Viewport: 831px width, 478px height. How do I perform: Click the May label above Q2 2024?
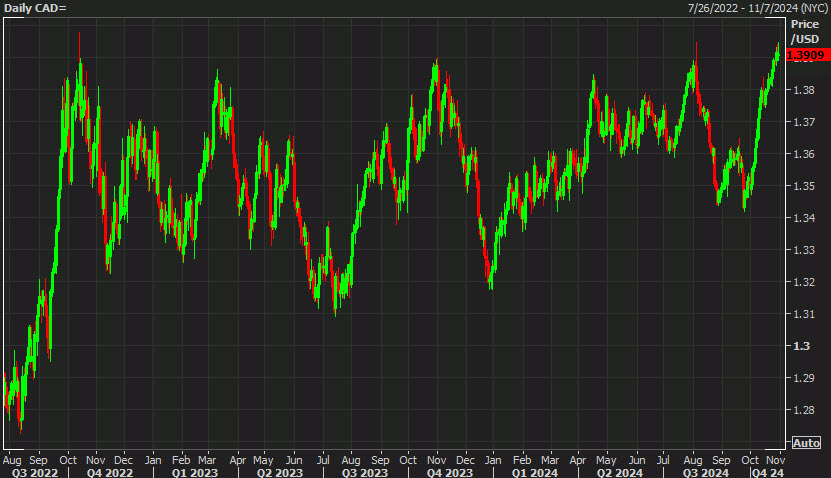point(606,459)
